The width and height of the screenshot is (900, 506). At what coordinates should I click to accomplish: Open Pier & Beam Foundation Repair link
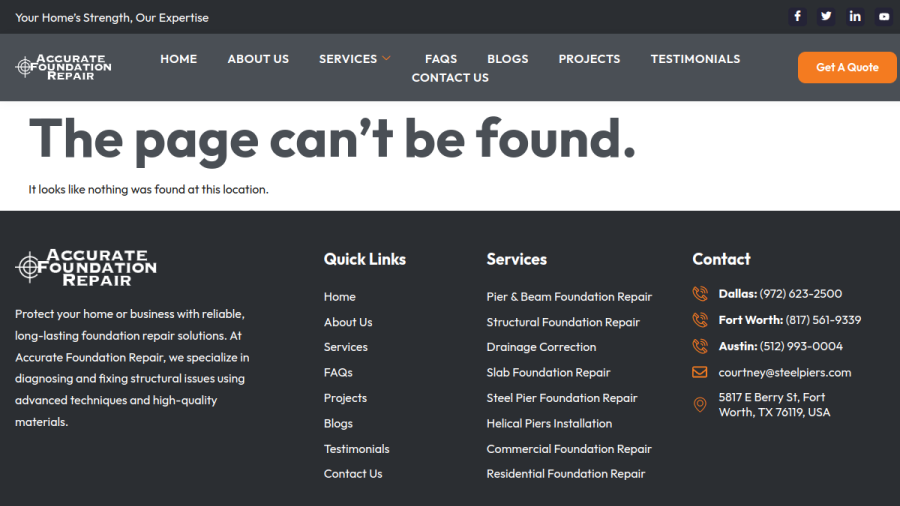pos(569,297)
